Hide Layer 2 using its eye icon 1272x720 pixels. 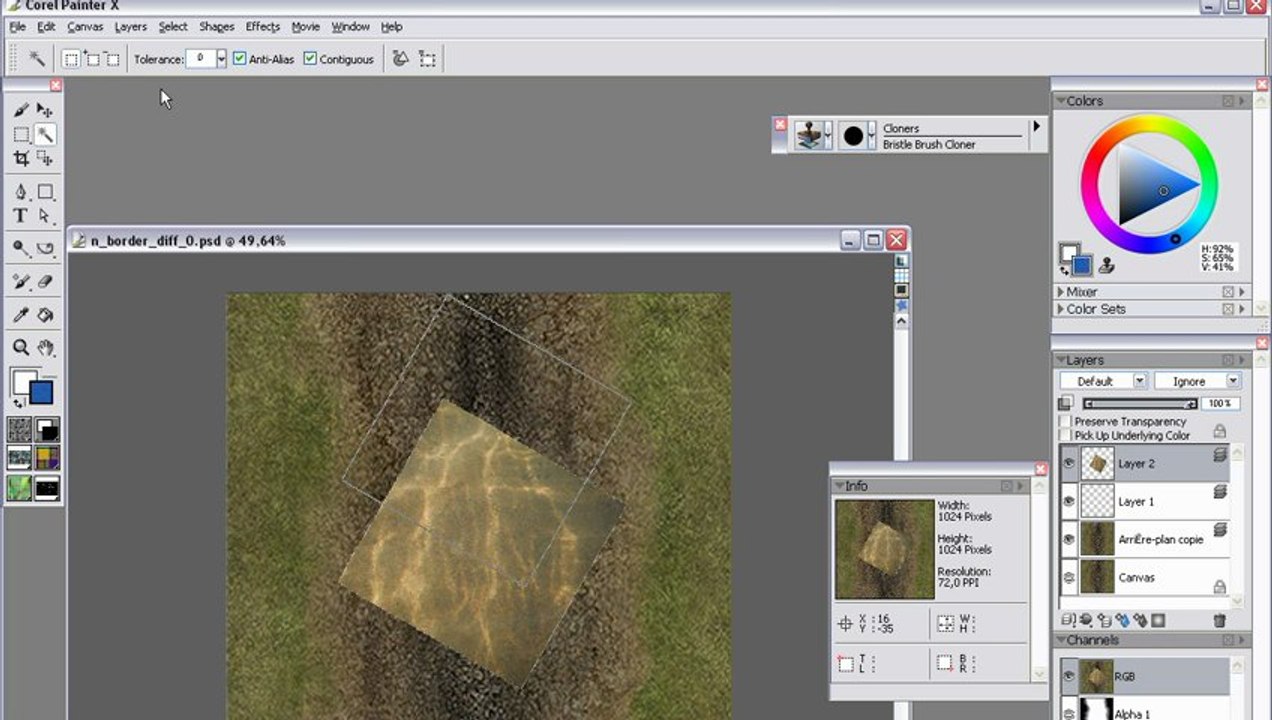1069,463
